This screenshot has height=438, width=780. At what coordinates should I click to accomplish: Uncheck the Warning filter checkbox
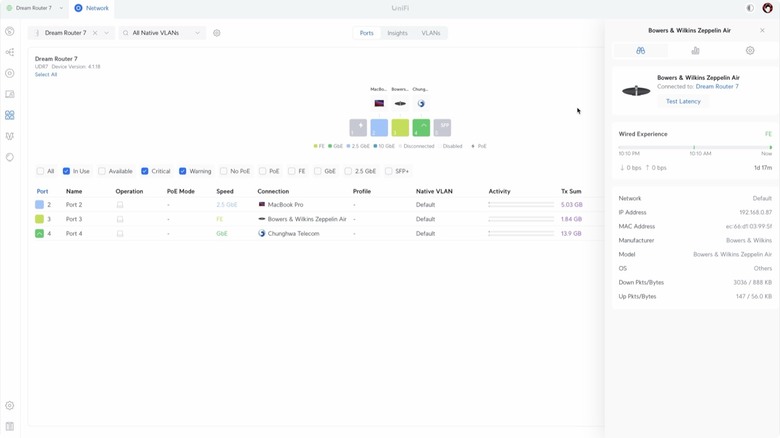coord(183,171)
